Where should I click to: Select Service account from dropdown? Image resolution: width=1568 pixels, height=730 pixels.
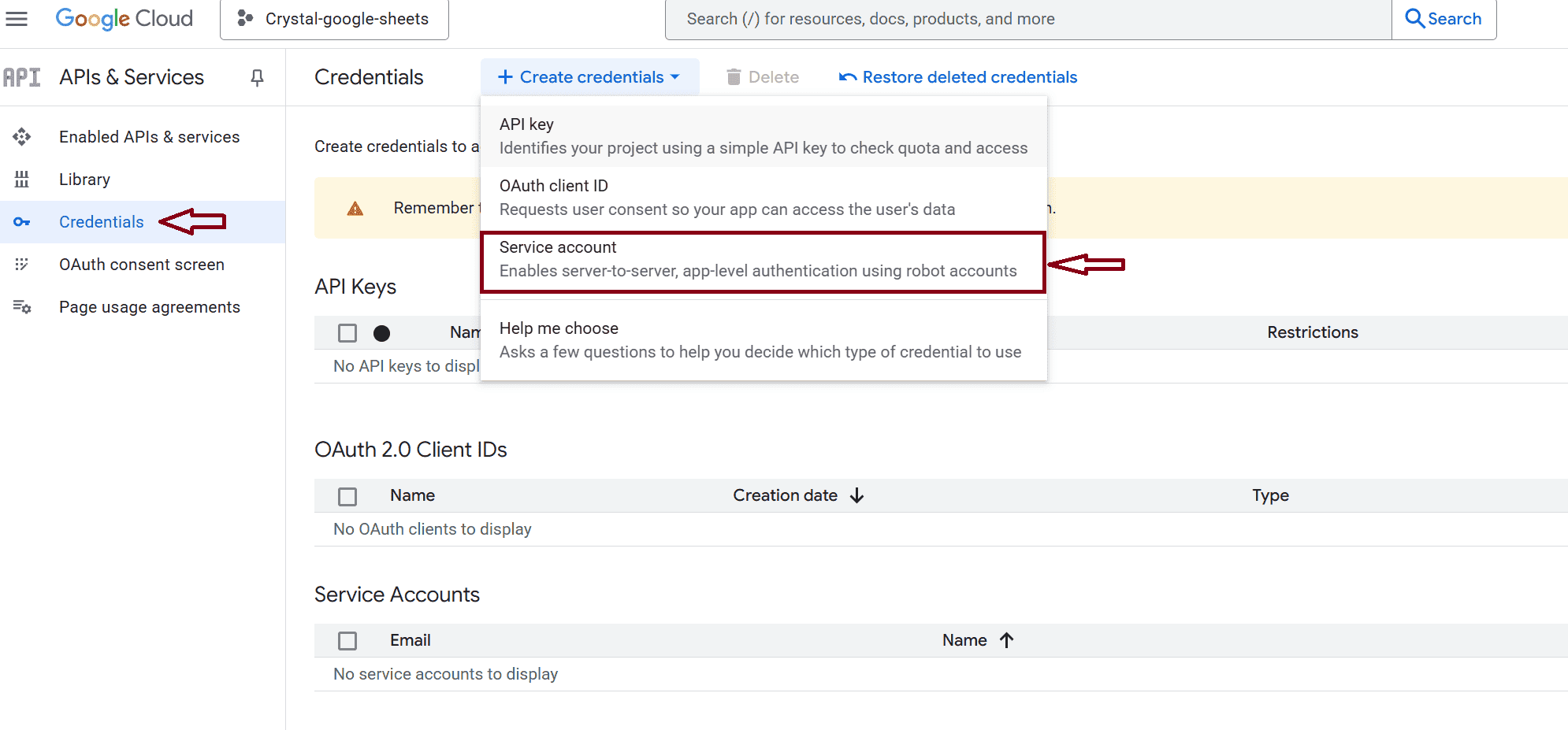coord(764,262)
